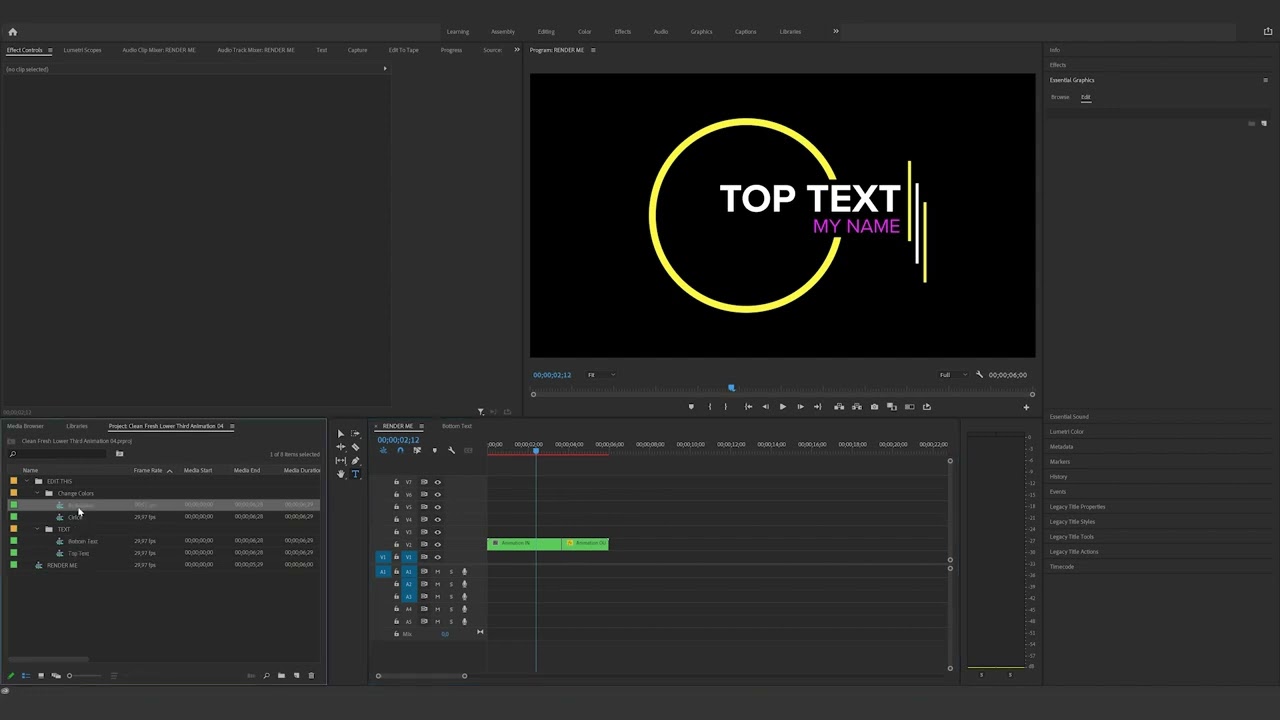
Task: Switch project panel to list view
Action: pos(26,676)
